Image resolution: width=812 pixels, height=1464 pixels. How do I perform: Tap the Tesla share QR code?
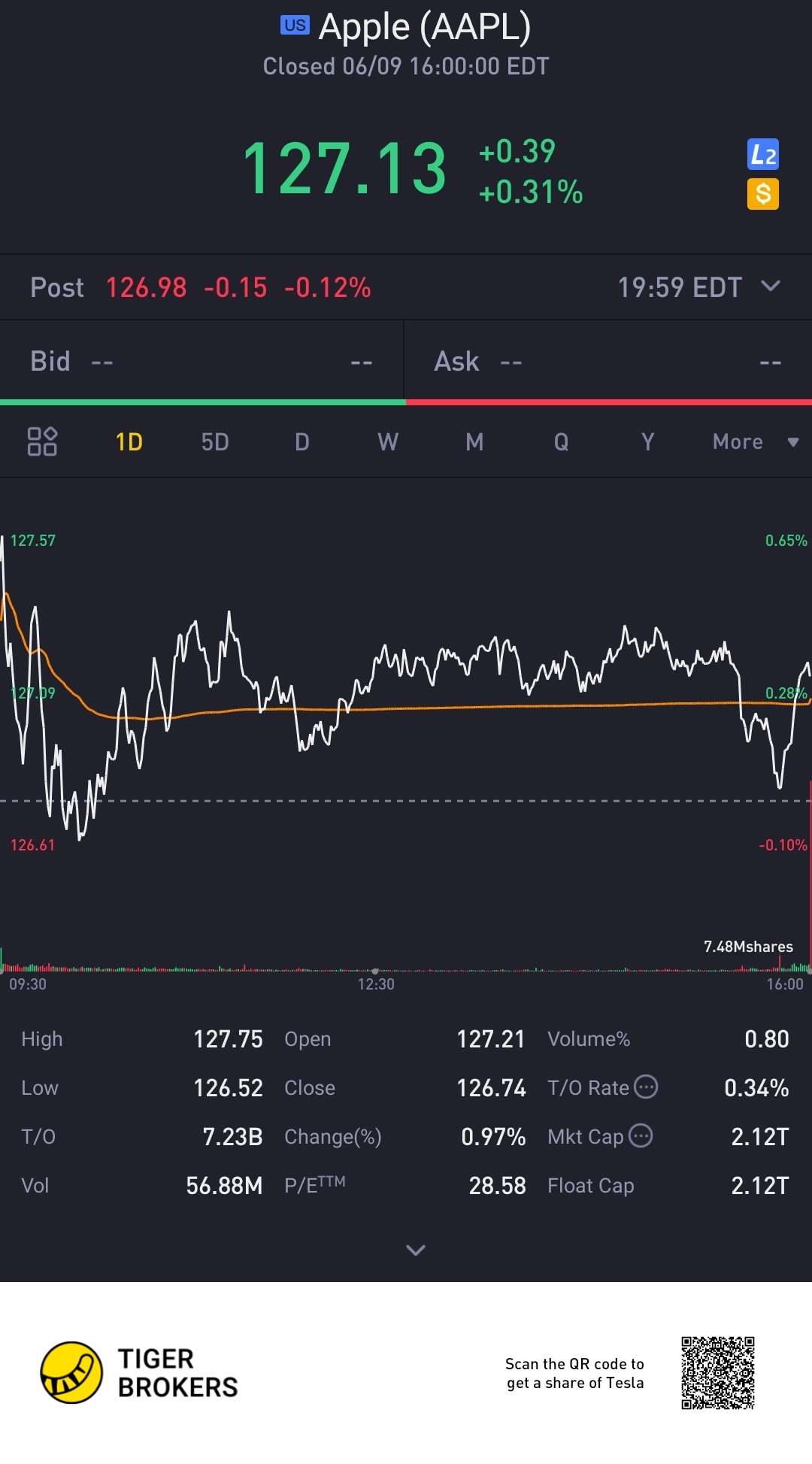coord(718,1373)
